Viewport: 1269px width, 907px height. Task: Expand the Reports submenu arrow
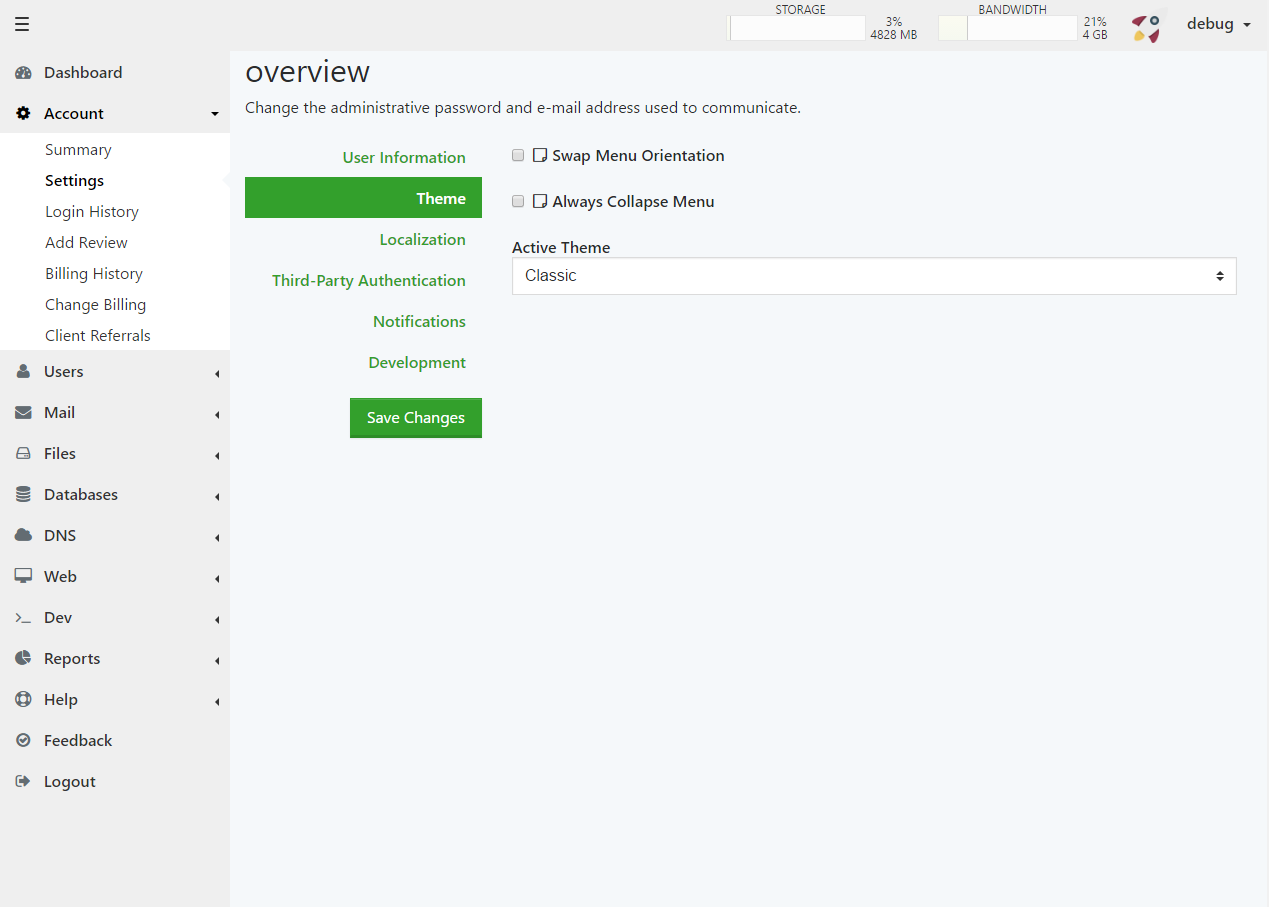[217, 661]
